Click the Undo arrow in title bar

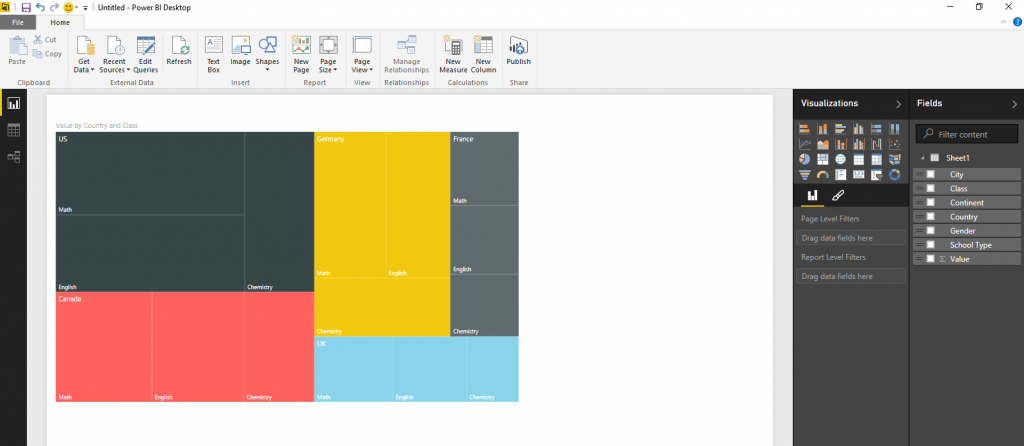point(40,7)
